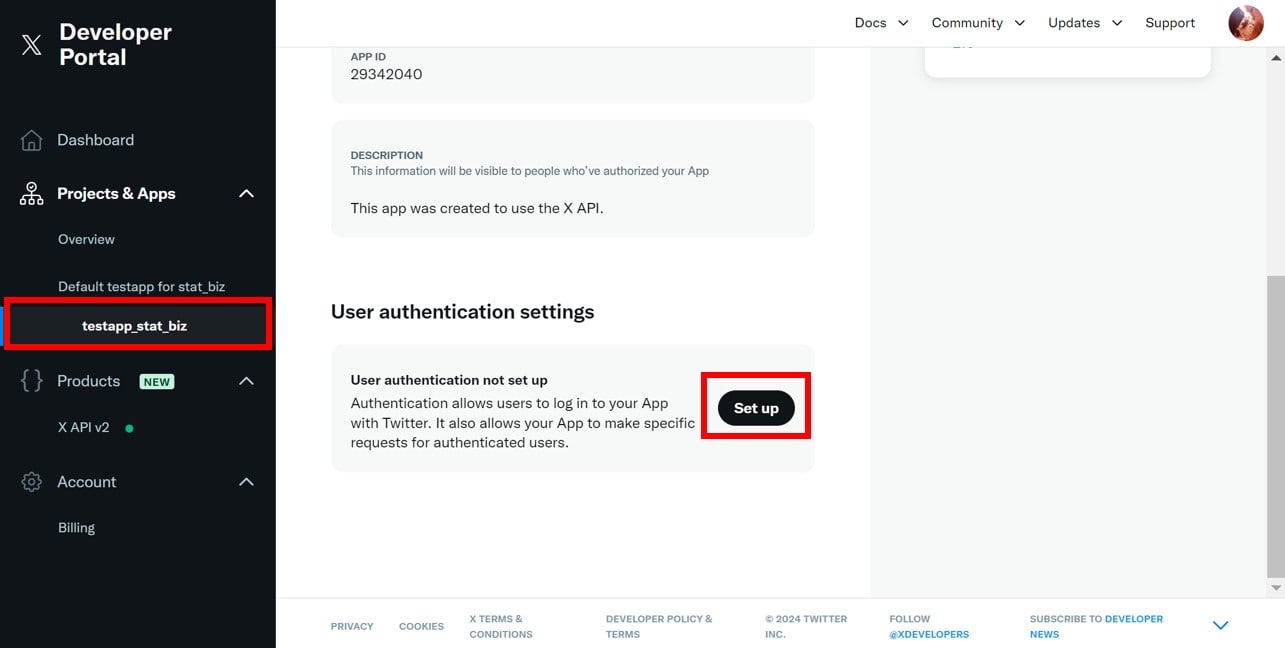Click the scroll down arrow on scrollbar
The height and width of the screenshot is (648, 1285).
coord(1277,589)
